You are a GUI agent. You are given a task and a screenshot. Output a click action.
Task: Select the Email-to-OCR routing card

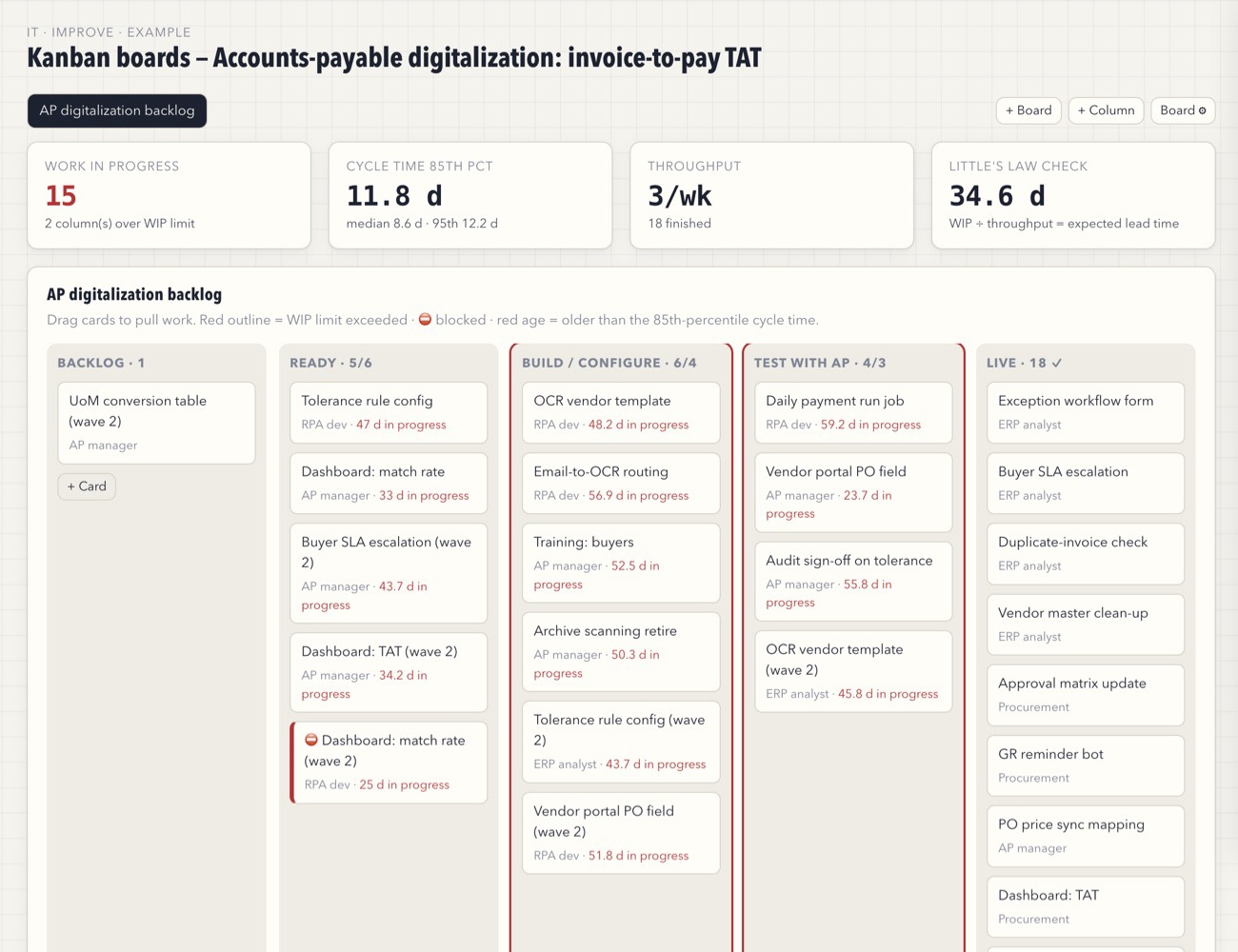pos(621,483)
